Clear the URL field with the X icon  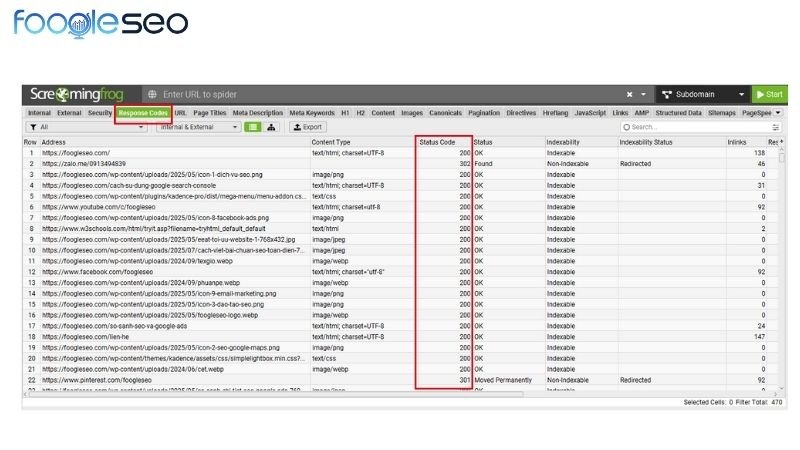pos(630,94)
